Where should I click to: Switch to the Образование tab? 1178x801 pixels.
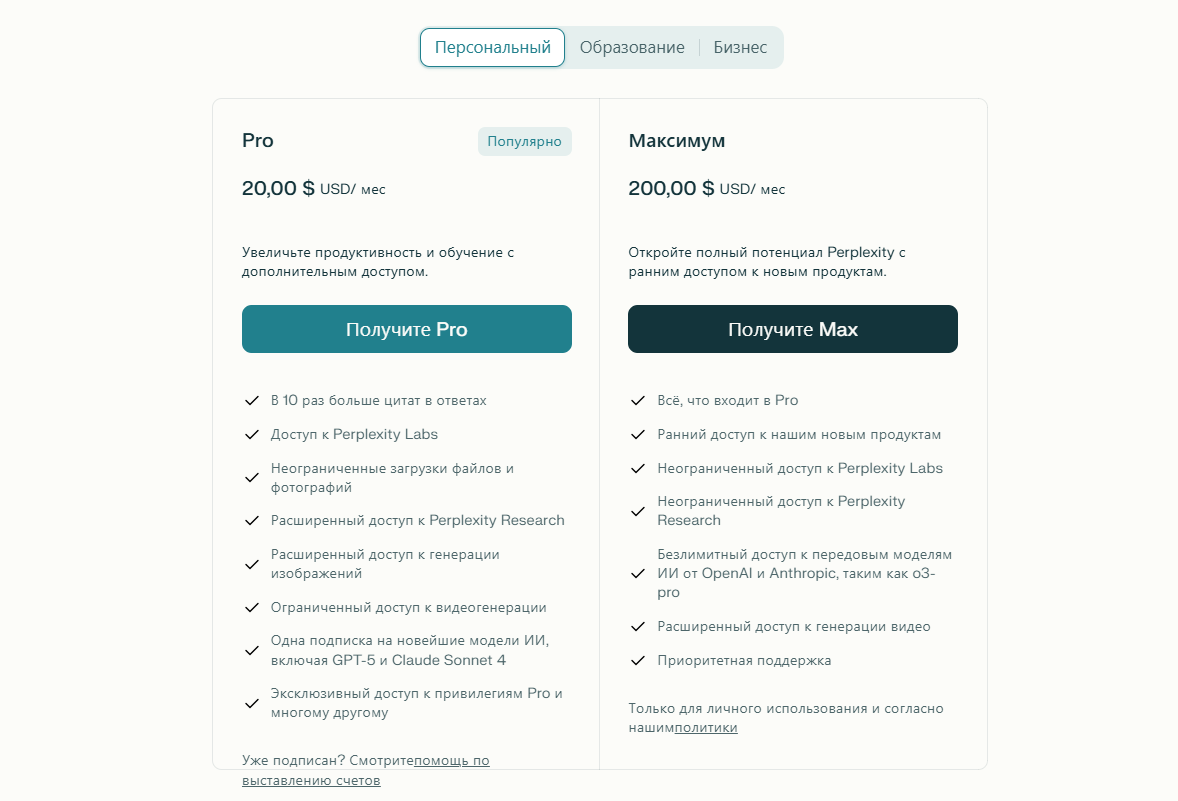click(632, 47)
